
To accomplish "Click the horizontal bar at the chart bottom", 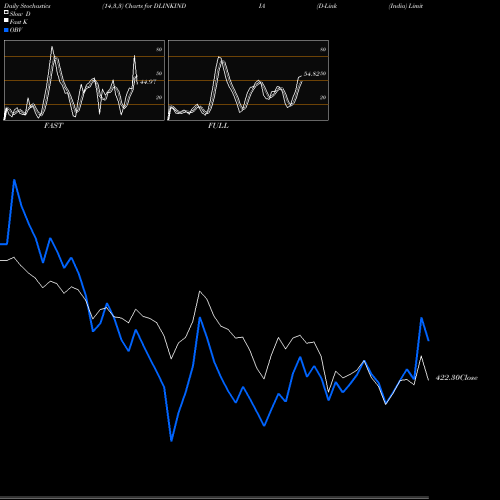I will [214, 497].
